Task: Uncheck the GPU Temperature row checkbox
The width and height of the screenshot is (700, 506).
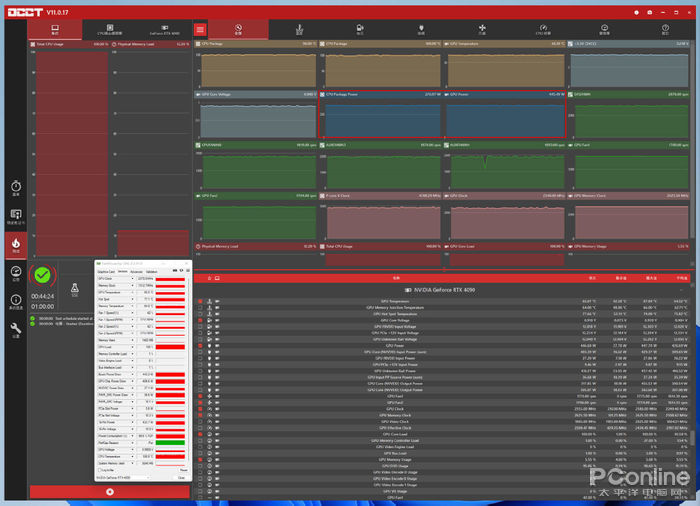Action: point(200,301)
